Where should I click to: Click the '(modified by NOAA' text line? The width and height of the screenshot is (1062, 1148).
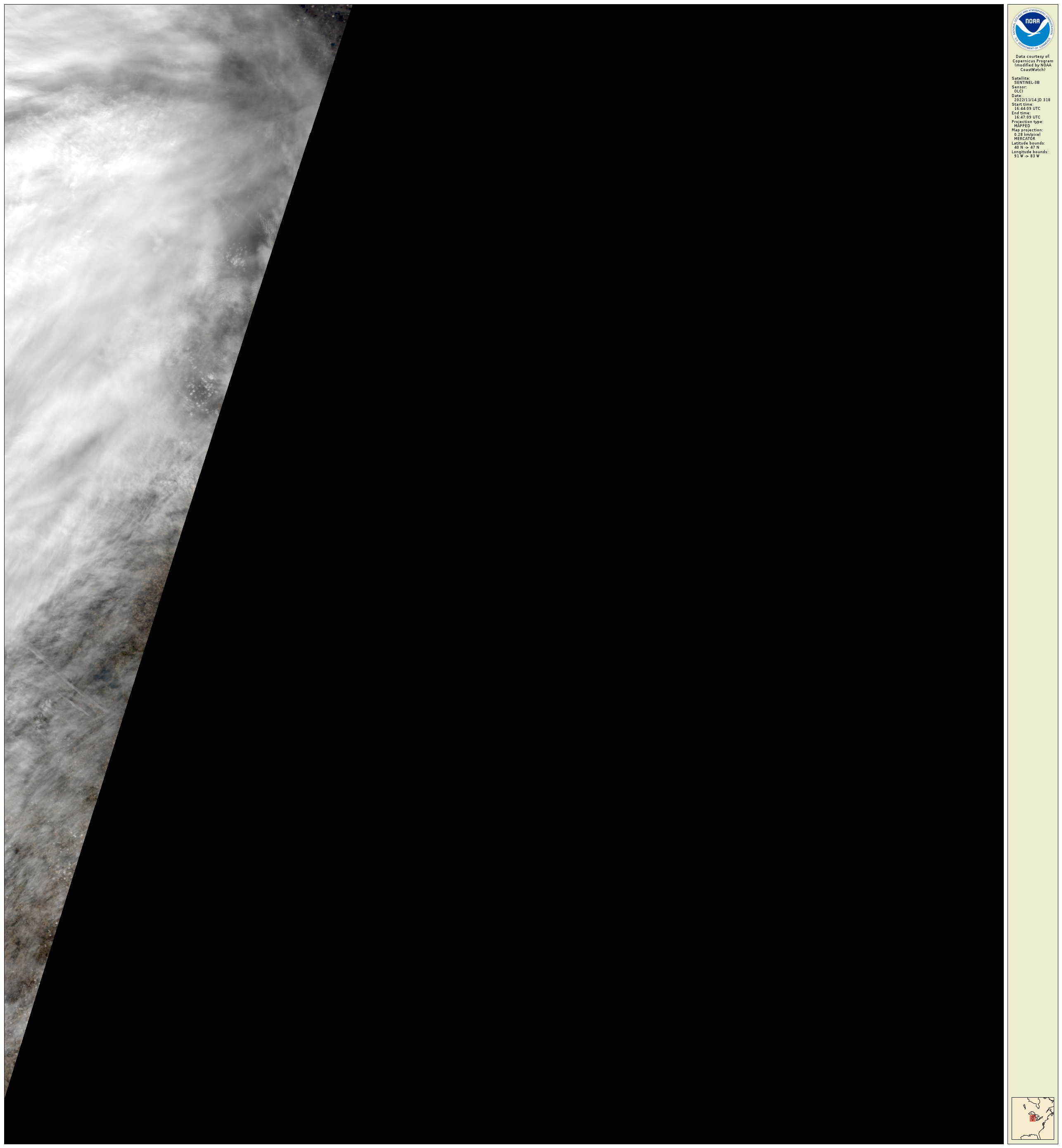(x=1033, y=66)
